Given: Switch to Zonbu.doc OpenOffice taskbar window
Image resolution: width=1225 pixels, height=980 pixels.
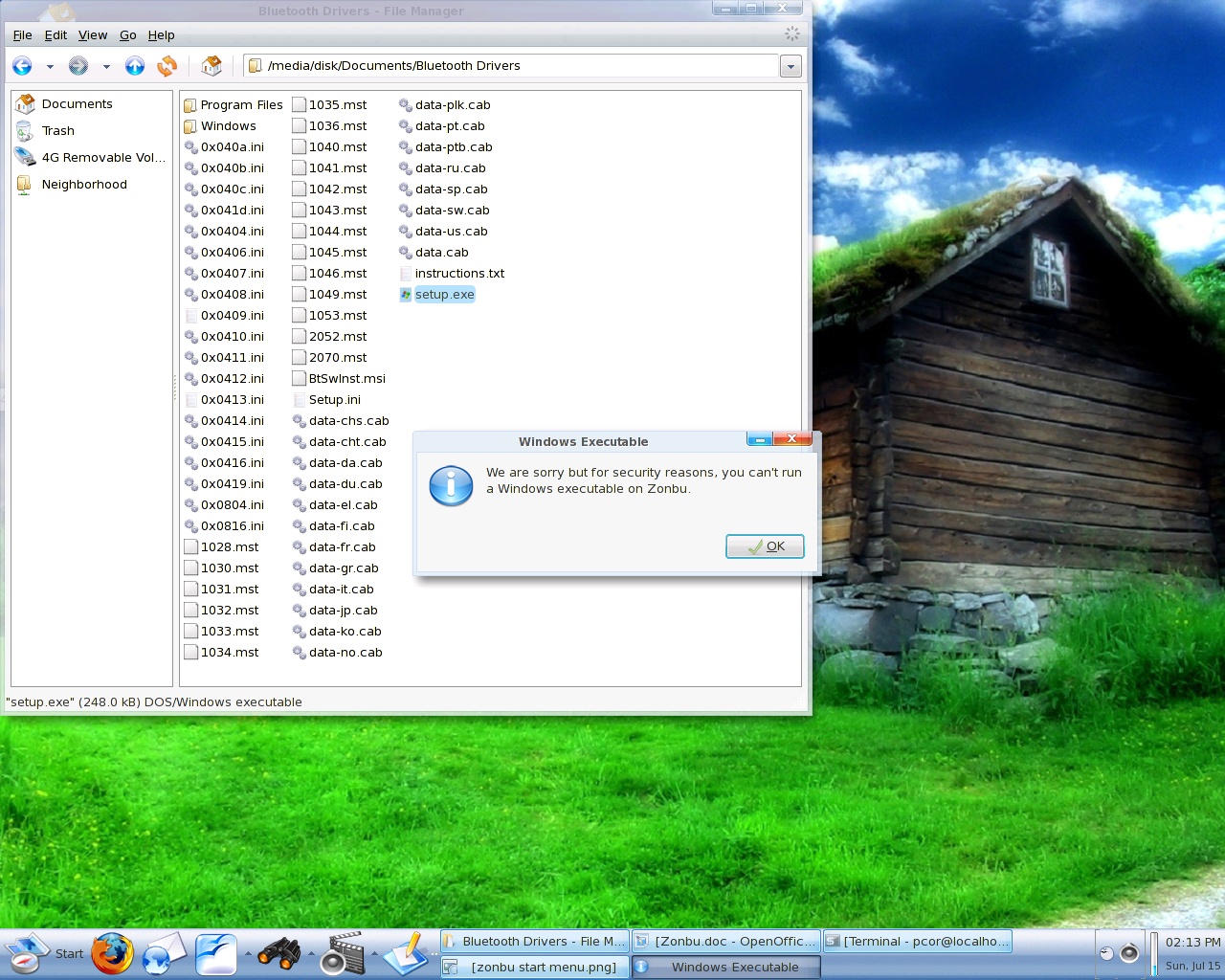Looking at the screenshot, I should (726, 942).
